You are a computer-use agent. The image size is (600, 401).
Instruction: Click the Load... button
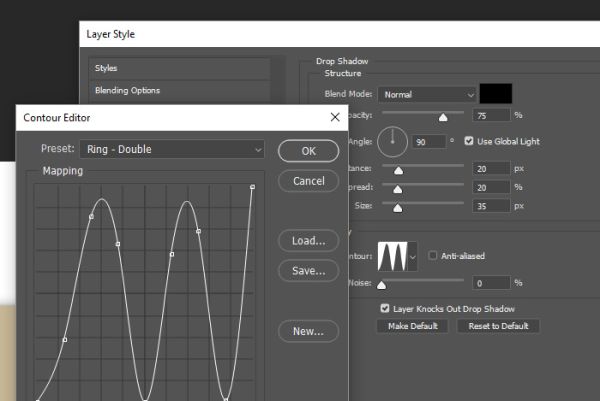click(308, 241)
